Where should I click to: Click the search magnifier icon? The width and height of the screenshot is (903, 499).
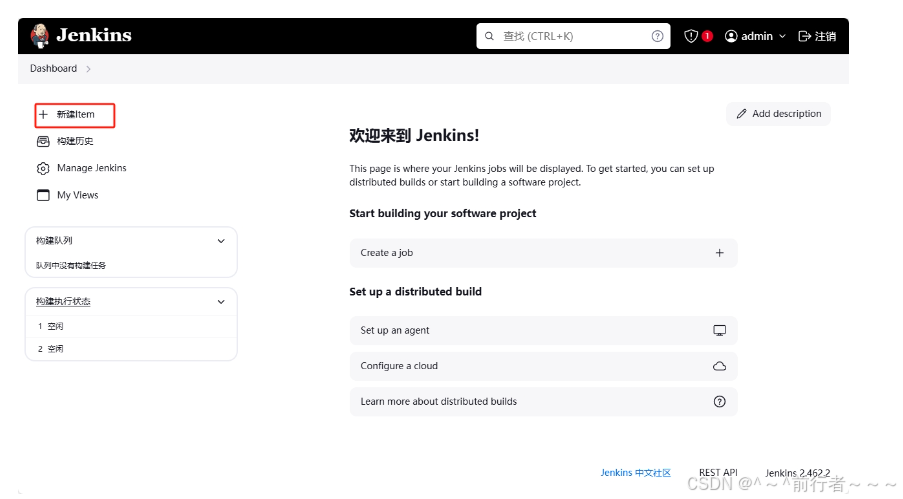489,36
